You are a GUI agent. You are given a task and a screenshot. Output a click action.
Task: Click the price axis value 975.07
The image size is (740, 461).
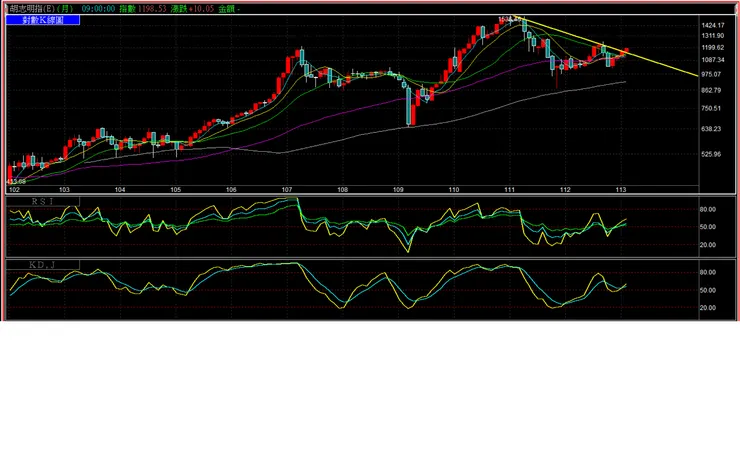(x=711, y=75)
